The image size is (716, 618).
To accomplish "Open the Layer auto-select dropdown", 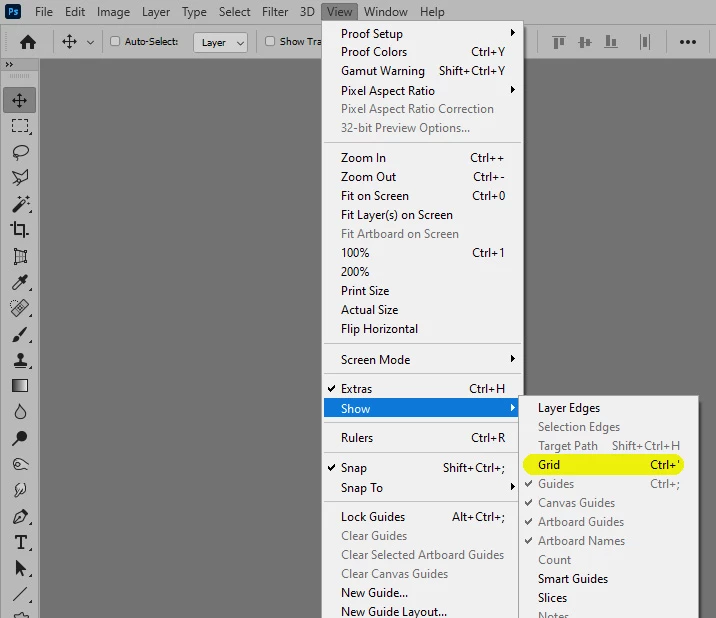I will coord(221,42).
